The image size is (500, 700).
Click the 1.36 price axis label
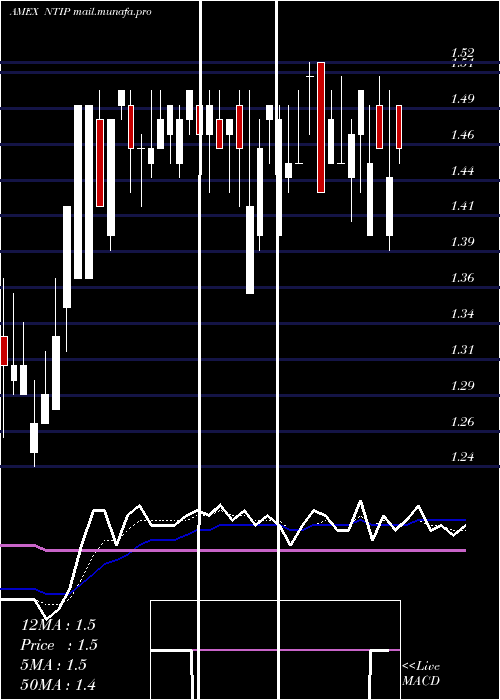(x=462, y=278)
